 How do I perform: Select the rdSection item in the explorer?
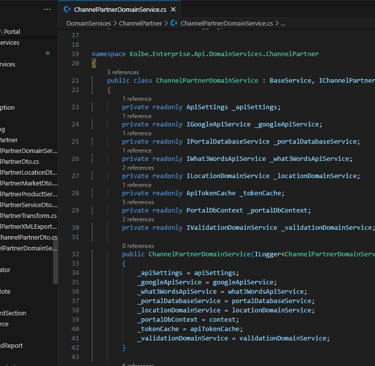pos(13,313)
